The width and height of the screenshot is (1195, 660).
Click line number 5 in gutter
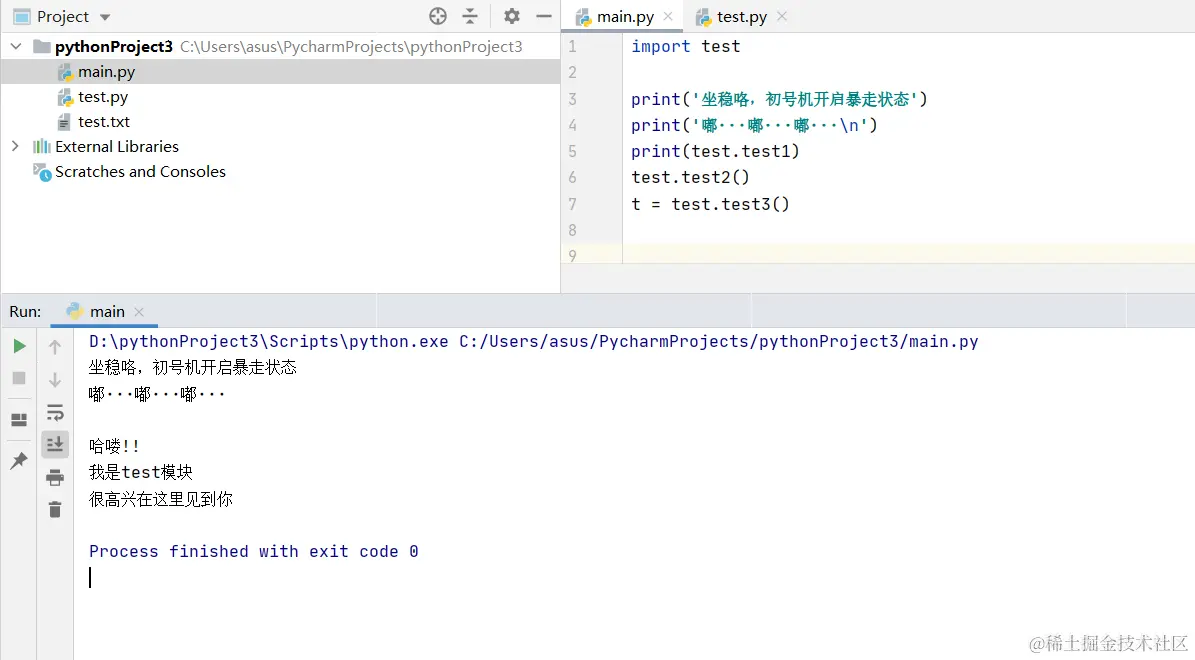coord(572,151)
